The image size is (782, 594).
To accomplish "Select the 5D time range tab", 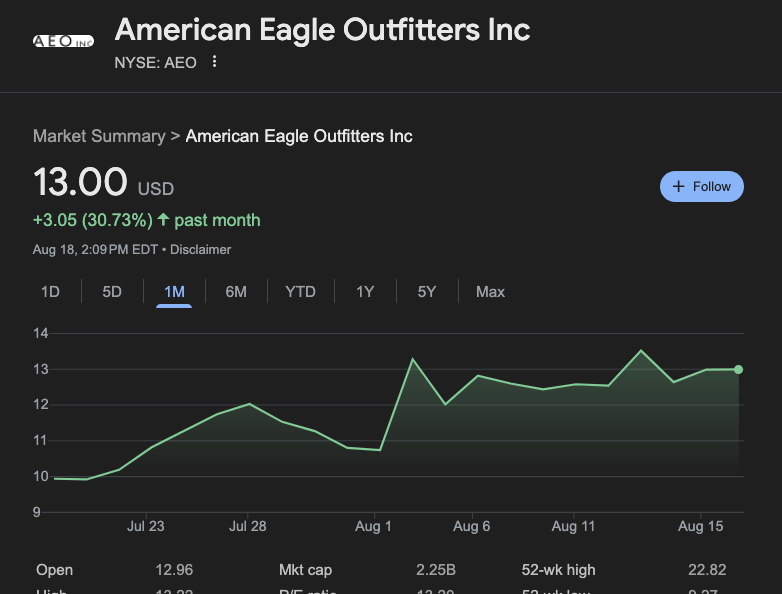I will (x=112, y=292).
